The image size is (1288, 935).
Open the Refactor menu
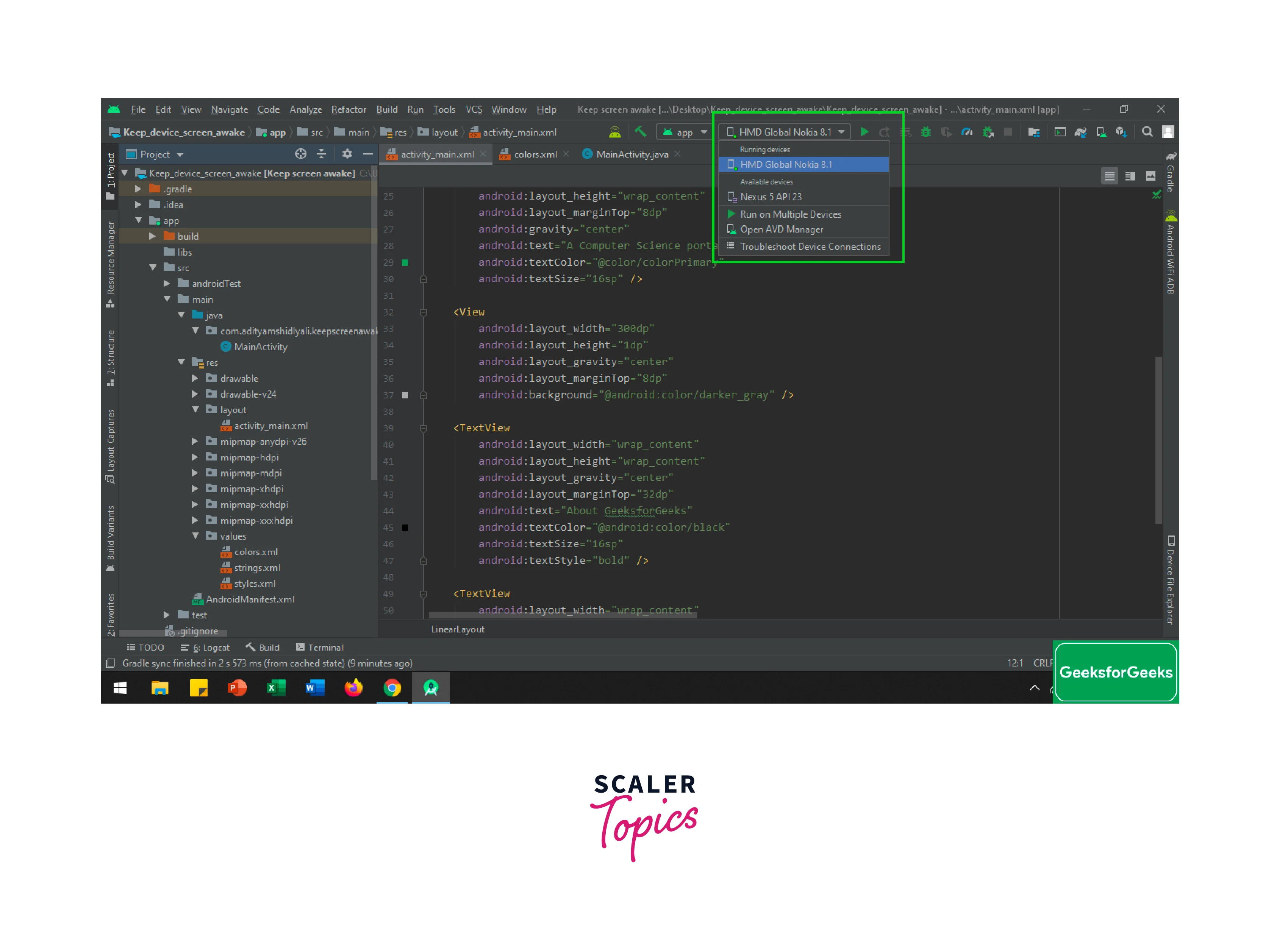coord(348,109)
